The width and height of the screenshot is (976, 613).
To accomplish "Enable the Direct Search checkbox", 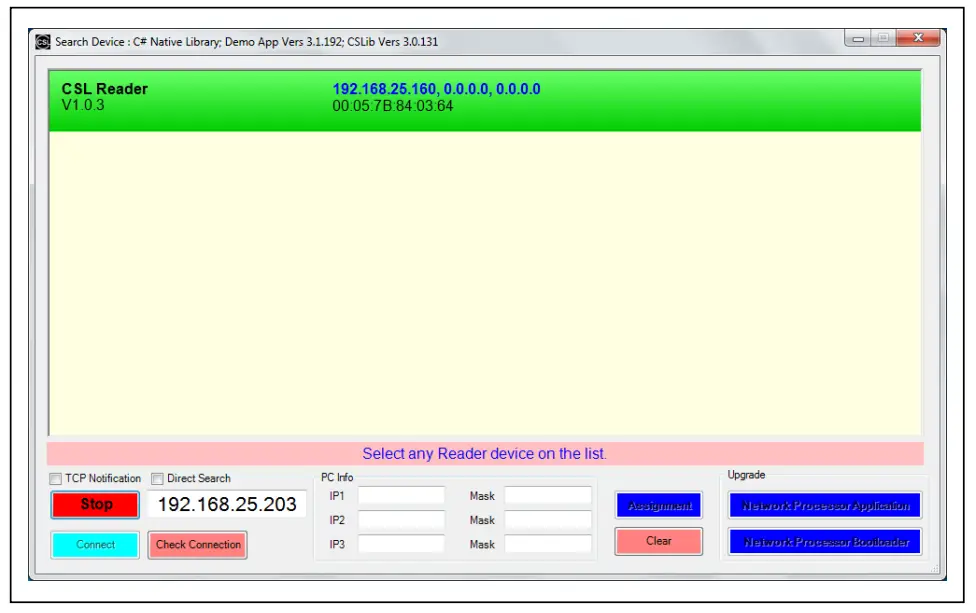I will tap(157, 478).
